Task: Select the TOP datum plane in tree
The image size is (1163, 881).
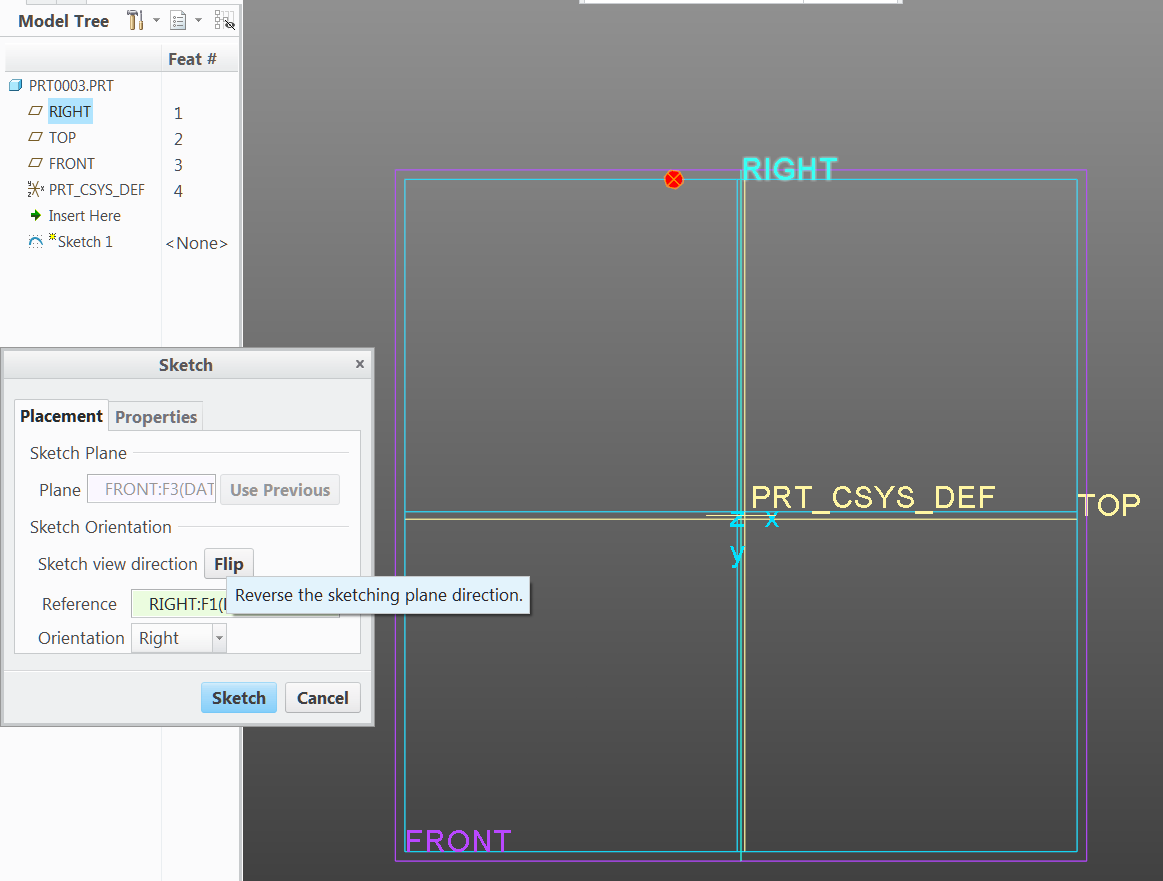Action: coord(62,138)
